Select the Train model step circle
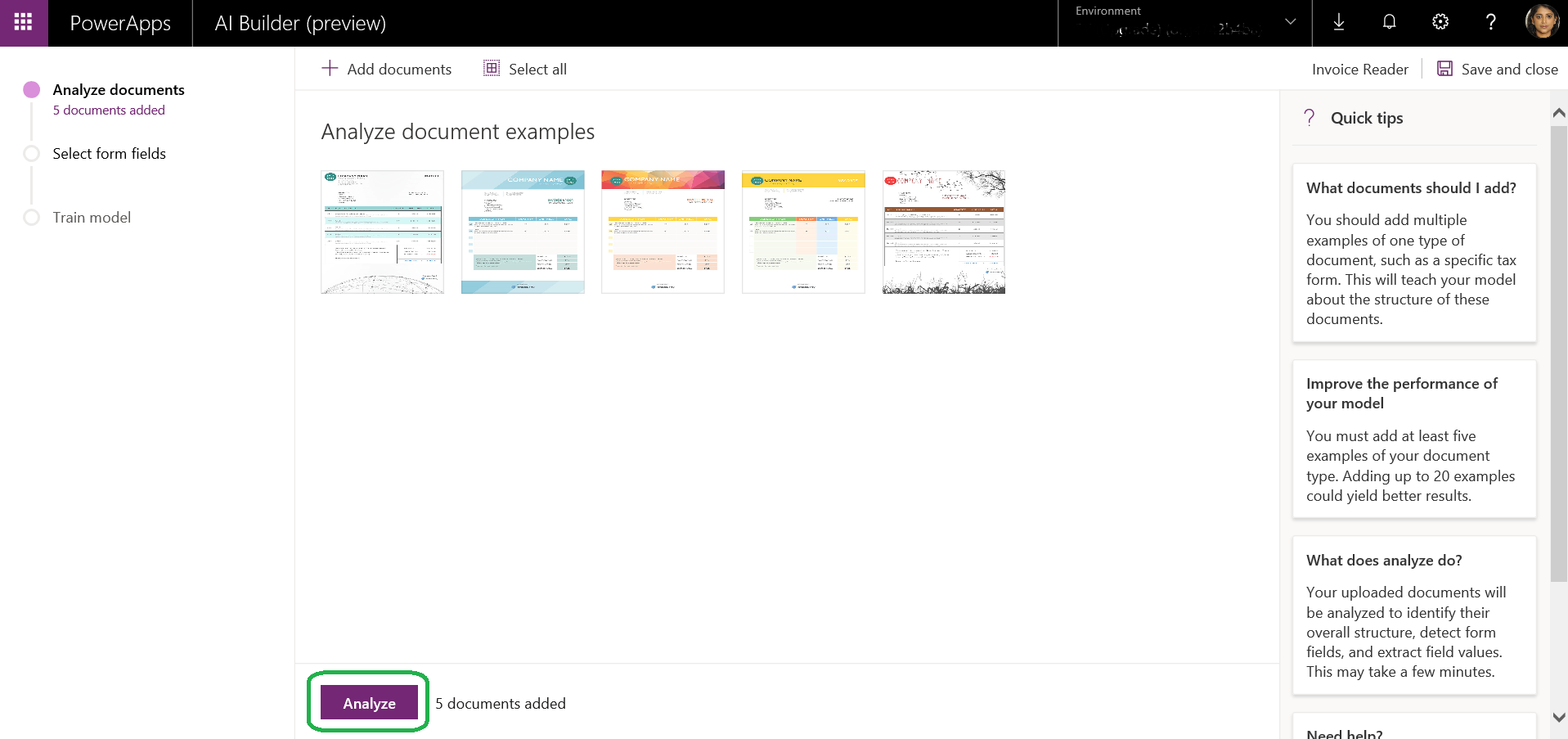The width and height of the screenshot is (1568, 739). click(x=32, y=218)
